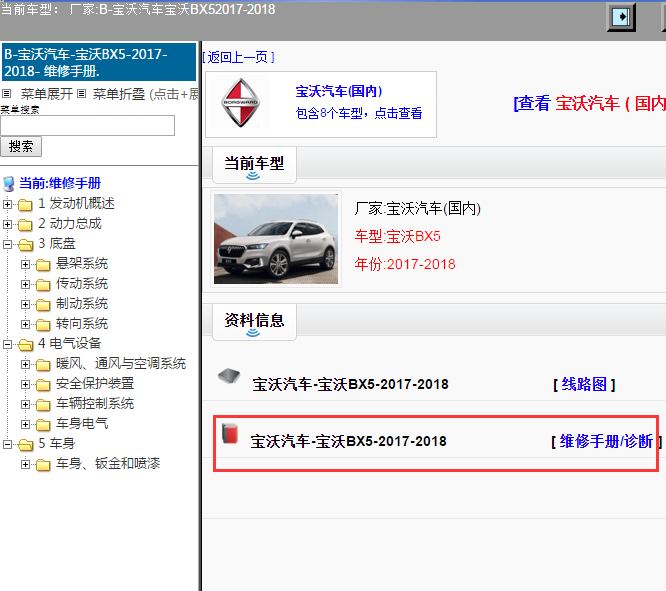Expand the 2 动力总成 tree node
Image resolution: width=666 pixels, height=591 pixels.
7,224
